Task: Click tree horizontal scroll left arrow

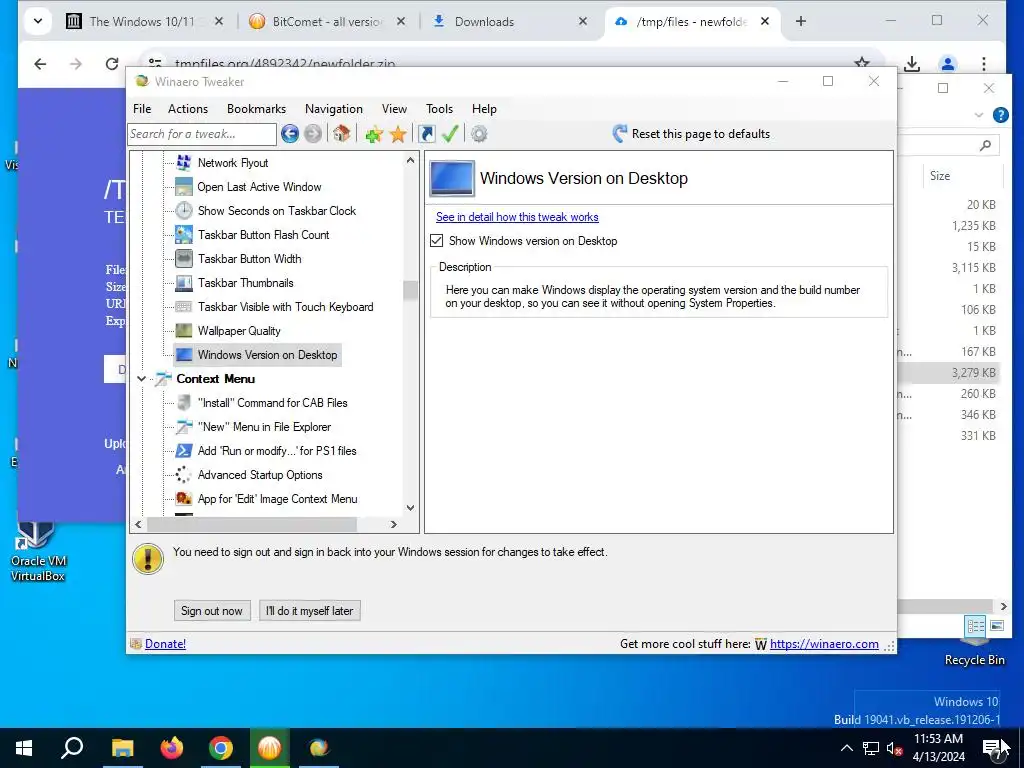Action: 138,524
